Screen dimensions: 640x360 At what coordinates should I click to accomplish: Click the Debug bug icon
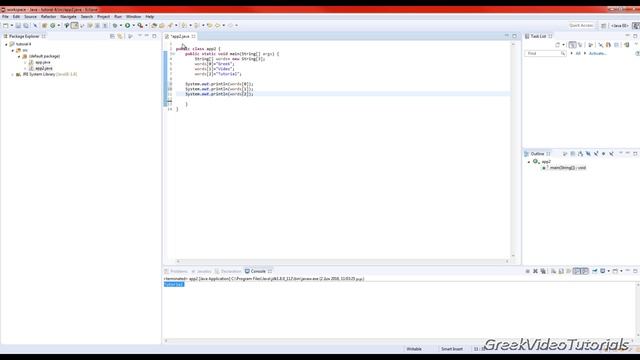click(x=115, y=25)
